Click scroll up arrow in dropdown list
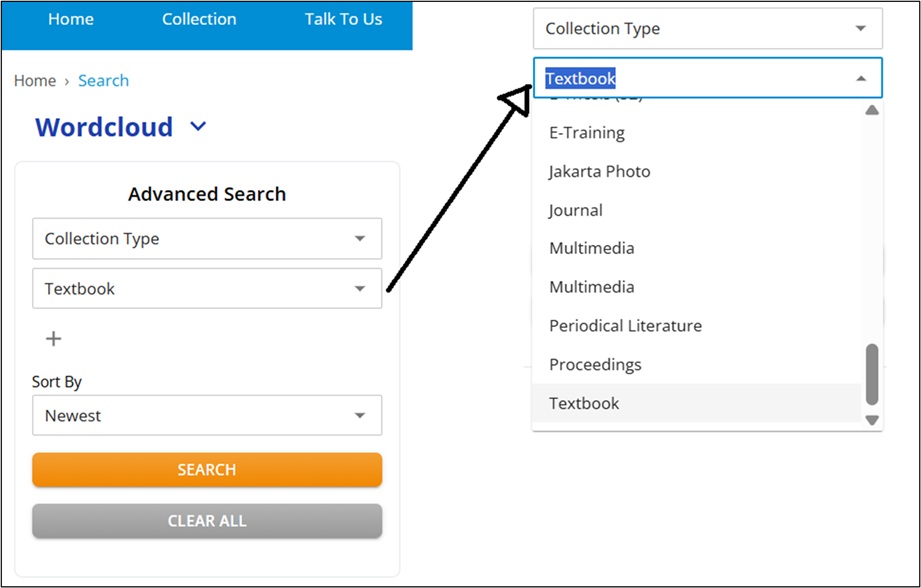921x588 pixels. [872, 110]
